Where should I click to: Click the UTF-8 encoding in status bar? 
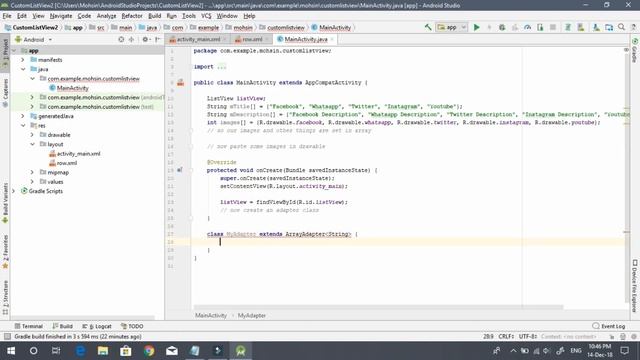(528, 337)
